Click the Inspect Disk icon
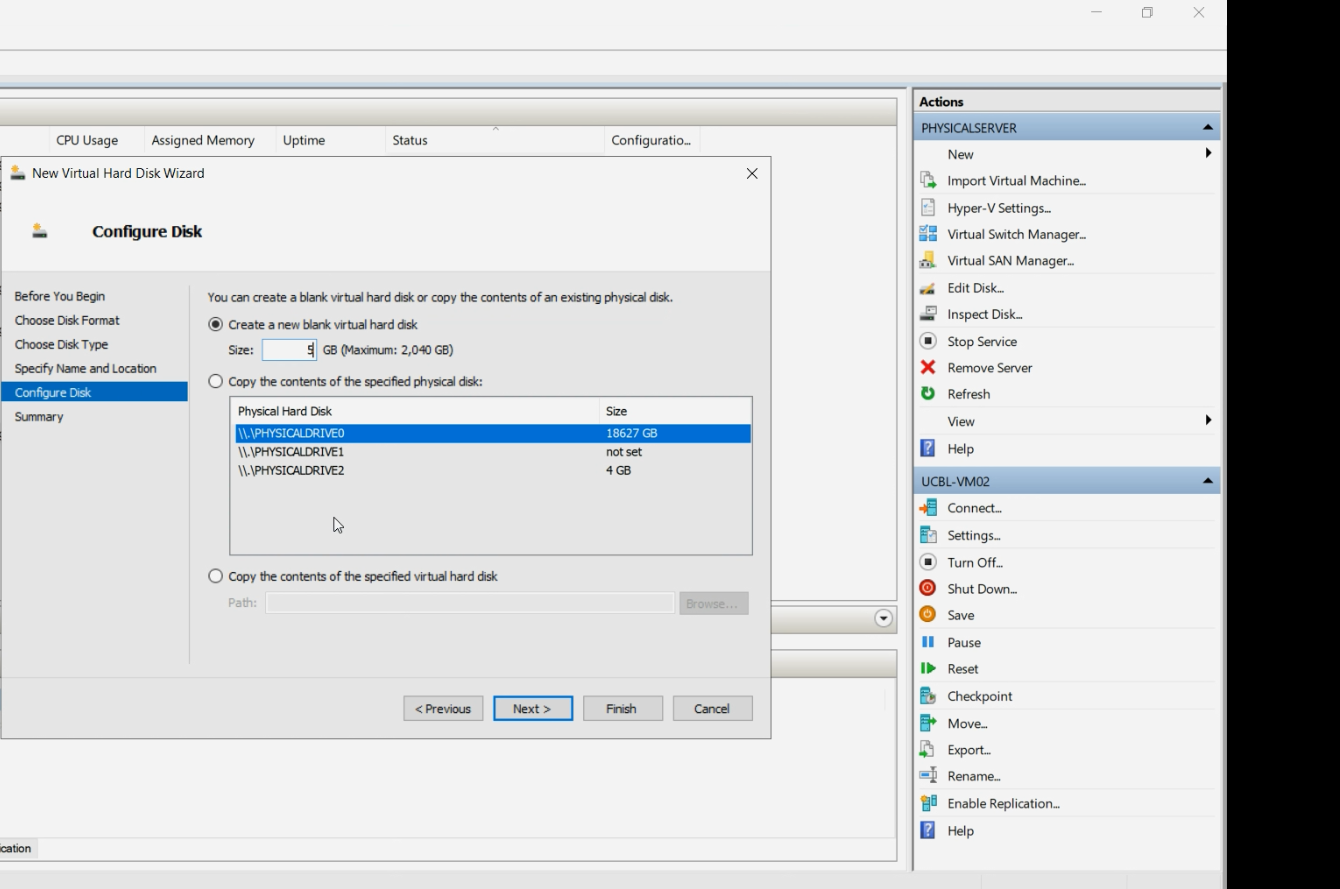Screen dimensions: 1340x889 (928, 314)
